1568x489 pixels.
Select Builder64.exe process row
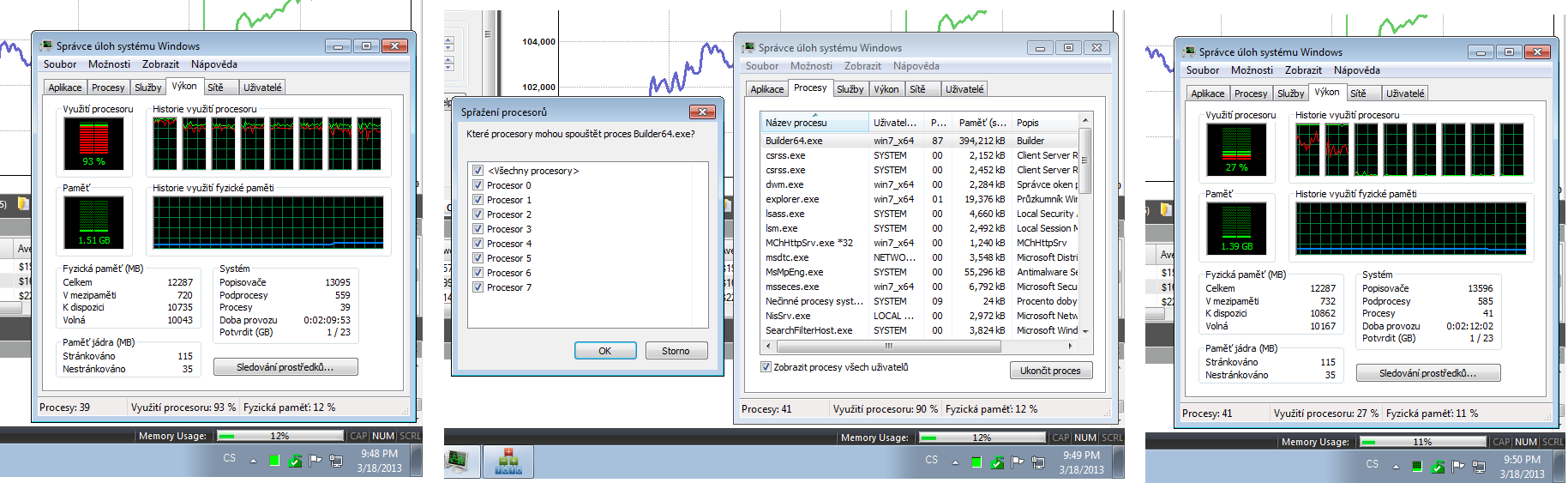click(x=919, y=141)
